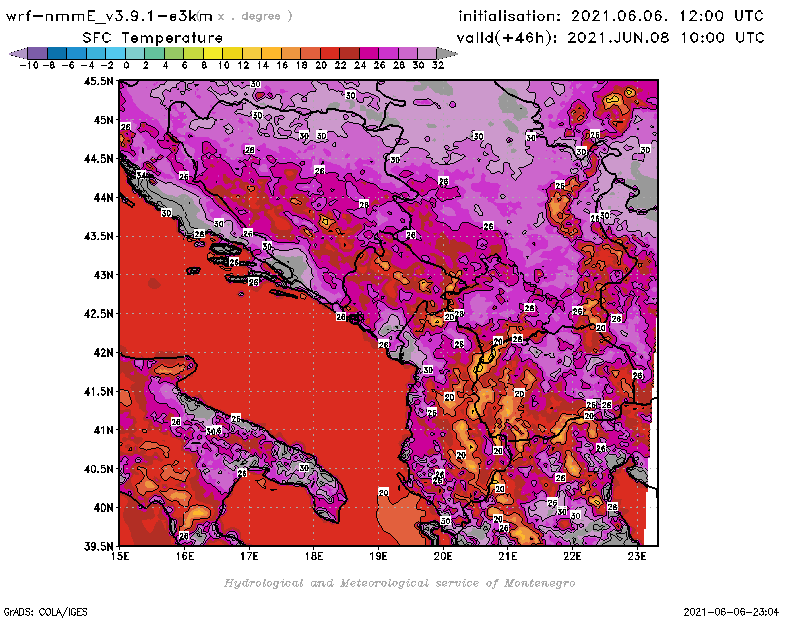Click the 2021-06-06-23:04 timestamp
This screenshot has height=618, width=800.
click(731, 612)
